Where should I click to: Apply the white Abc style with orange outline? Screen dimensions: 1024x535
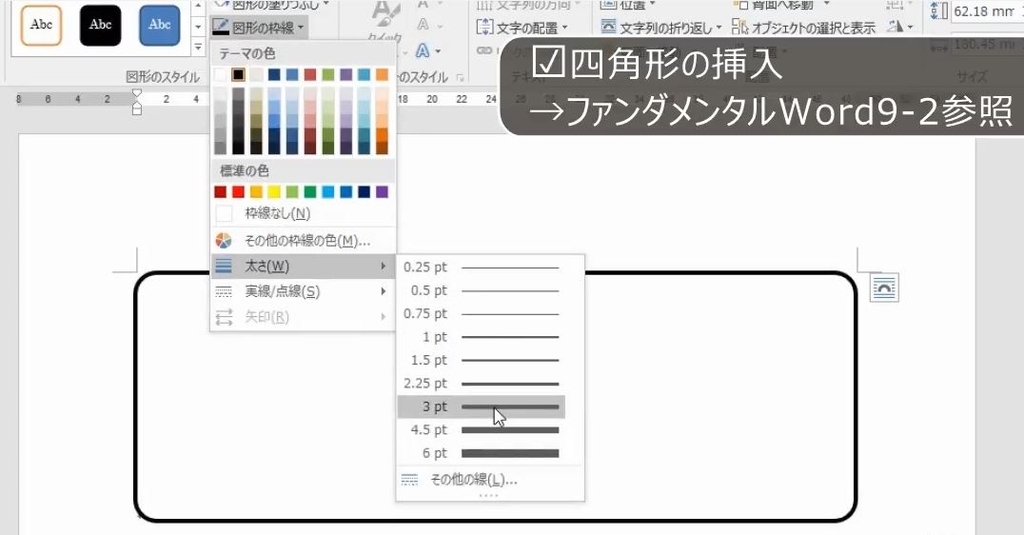tap(41, 25)
